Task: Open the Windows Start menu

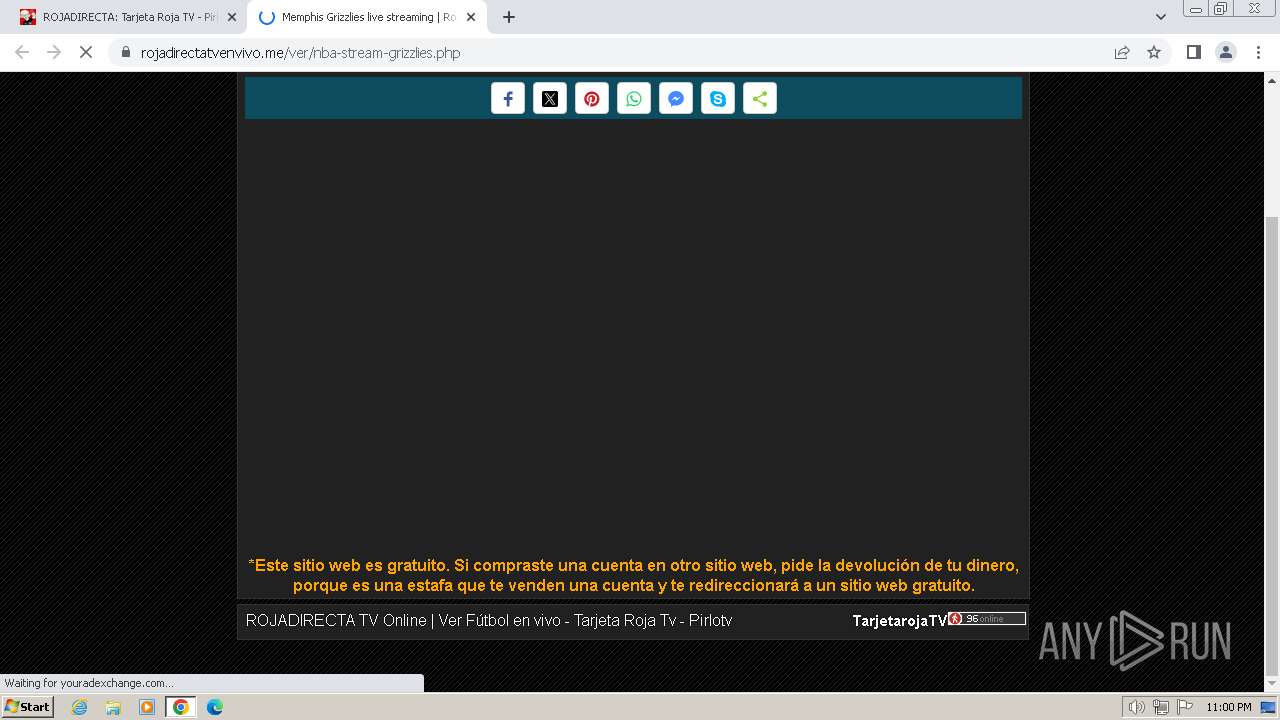Action: (27, 707)
